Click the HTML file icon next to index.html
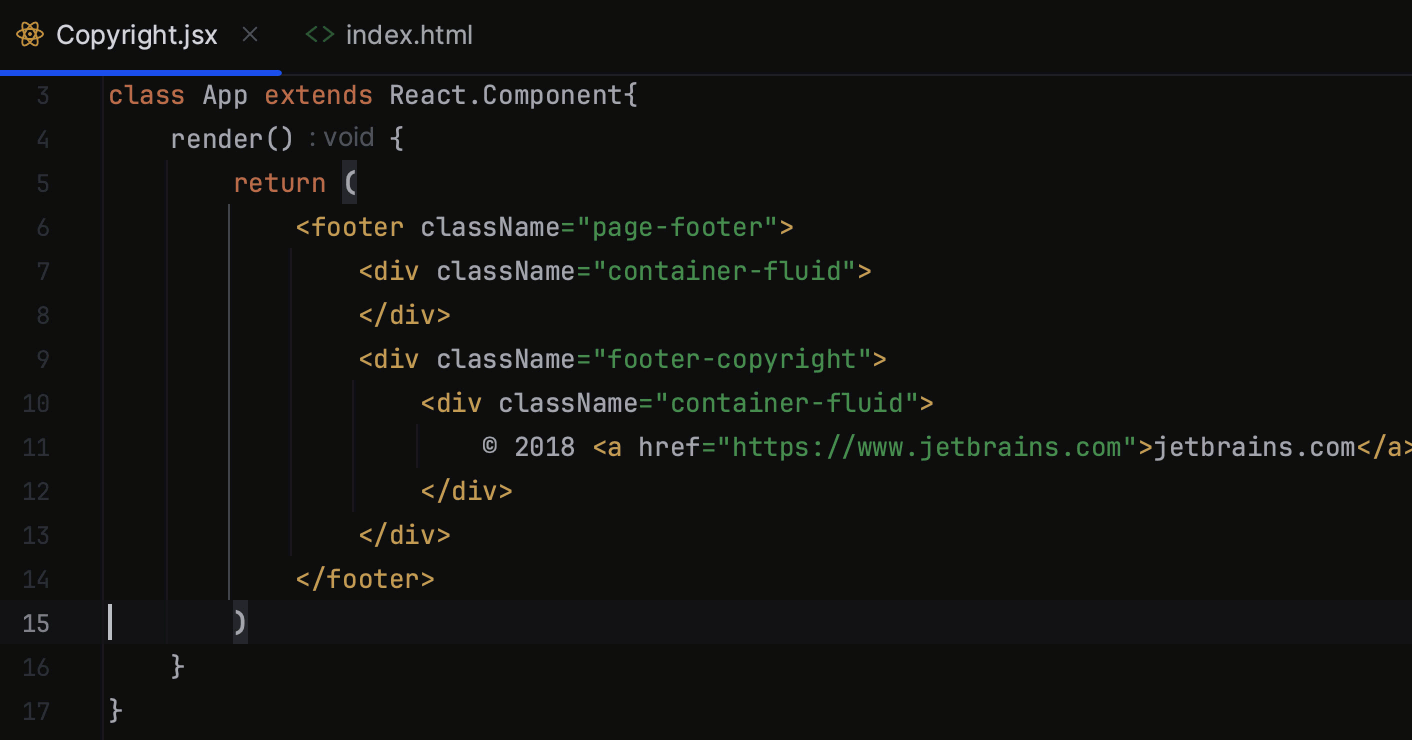The width and height of the screenshot is (1412, 740). click(x=318, y=34)
